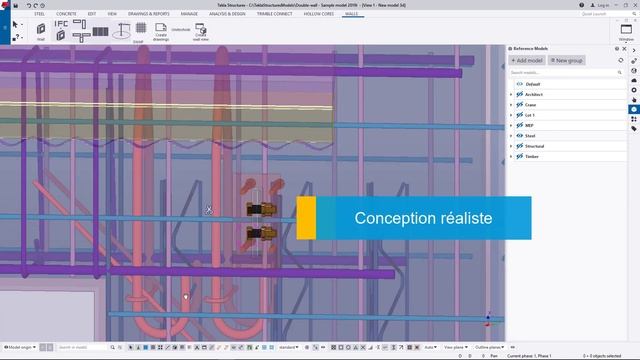
Task: Open the Model origin dropdown
Action: tap(20, 347)
